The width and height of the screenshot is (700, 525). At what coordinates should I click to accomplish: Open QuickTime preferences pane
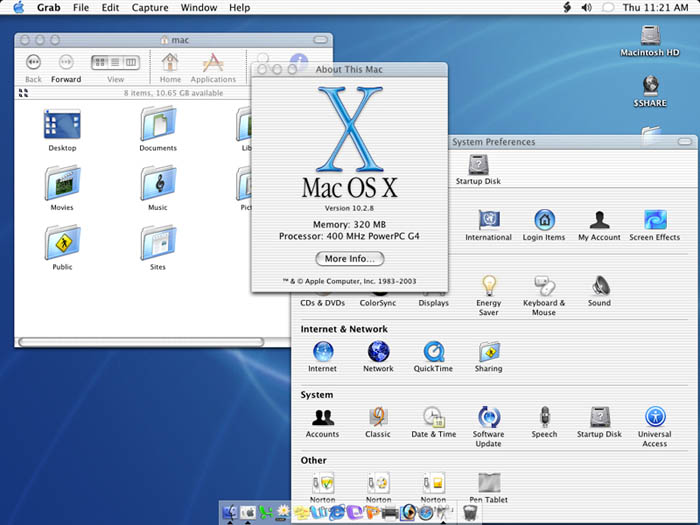(433, 357)
